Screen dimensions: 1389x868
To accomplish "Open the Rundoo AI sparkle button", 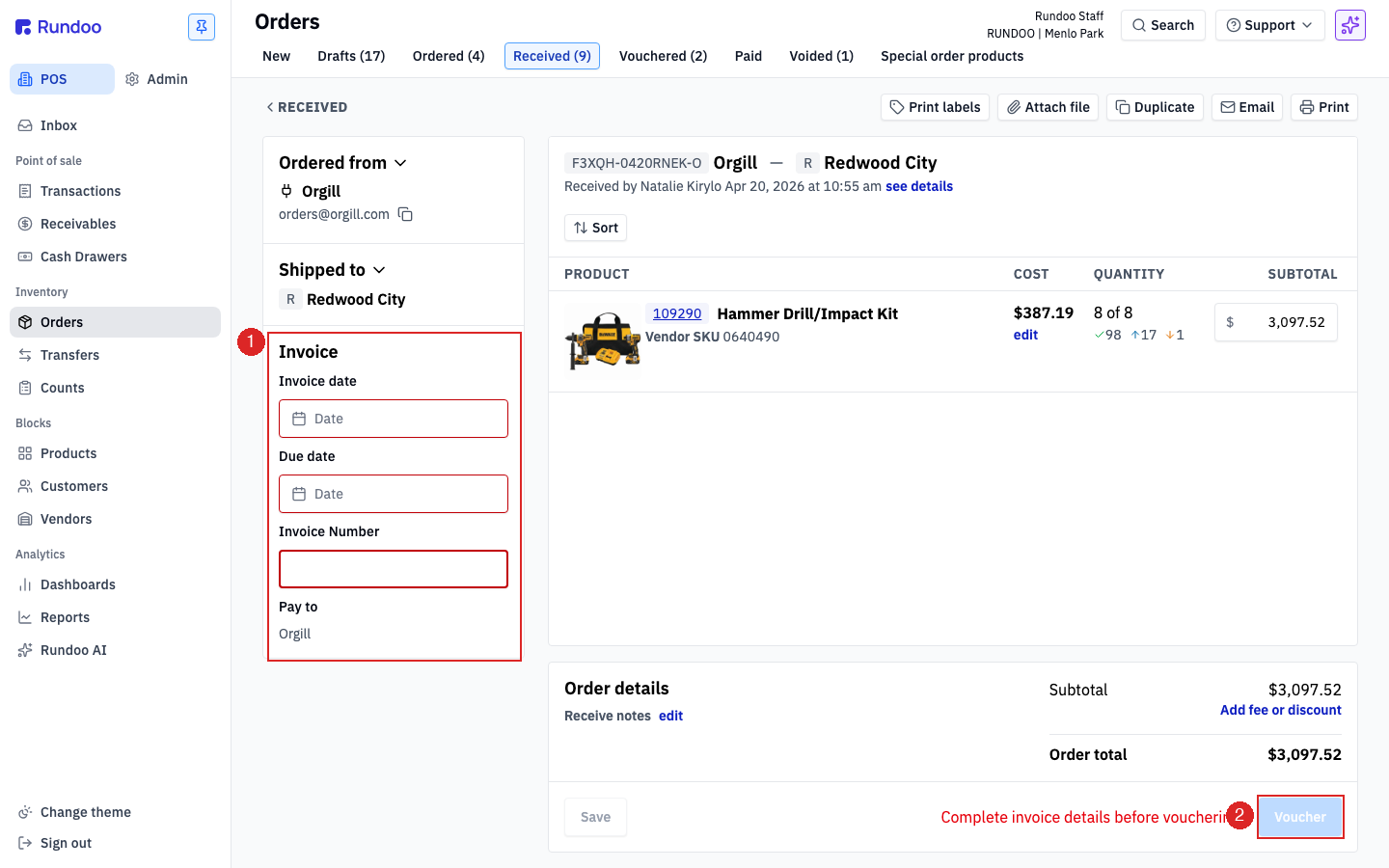I will click(x=1350, y=25).
